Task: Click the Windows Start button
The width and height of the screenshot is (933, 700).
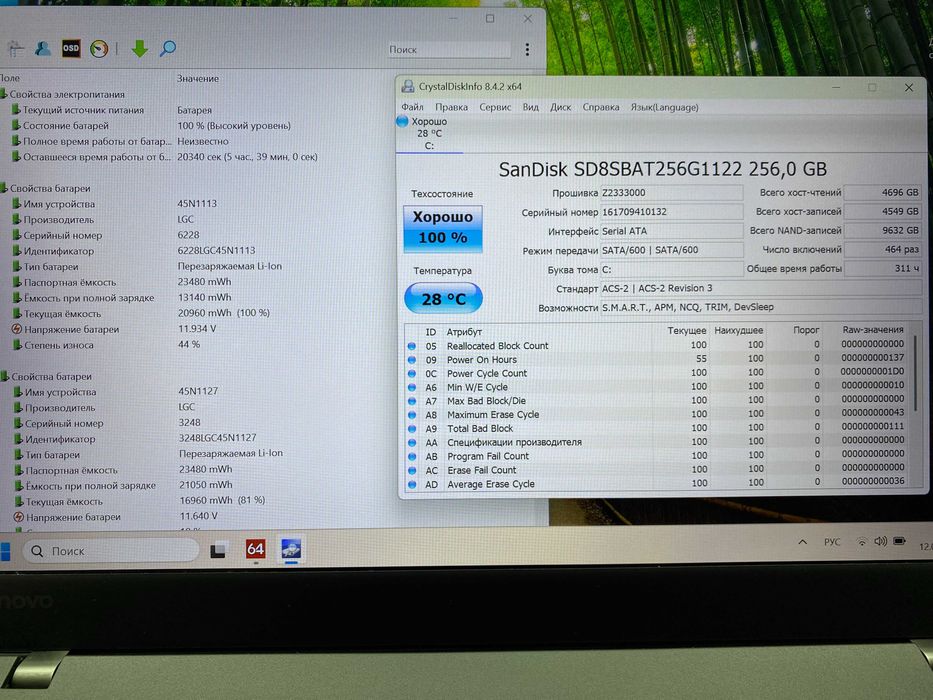Action: (x=5, y=551)
